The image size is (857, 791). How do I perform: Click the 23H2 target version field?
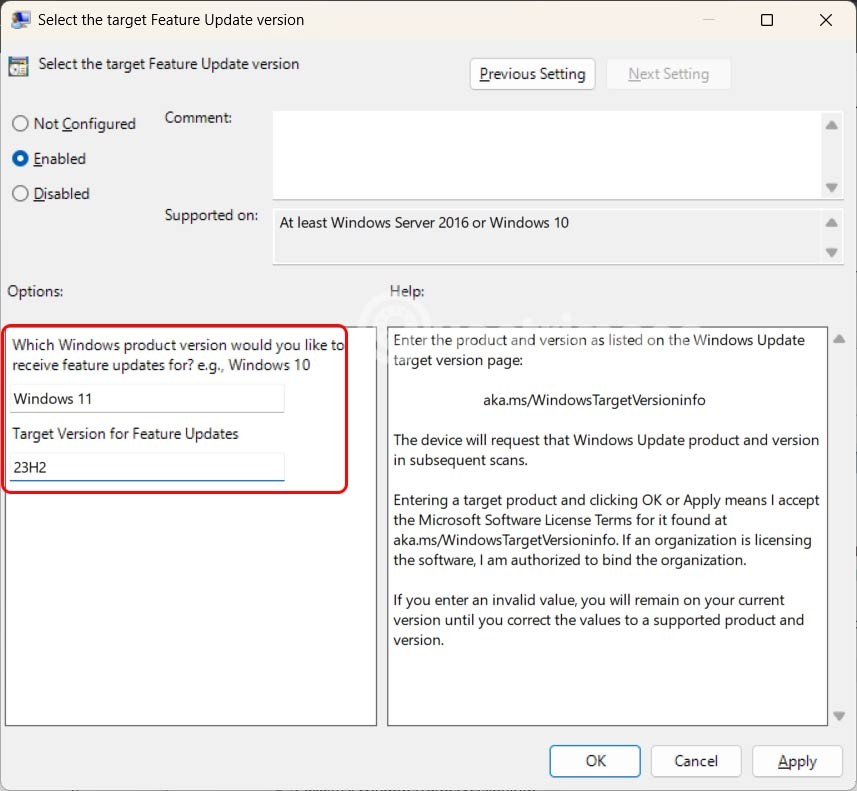click(147, 467)
